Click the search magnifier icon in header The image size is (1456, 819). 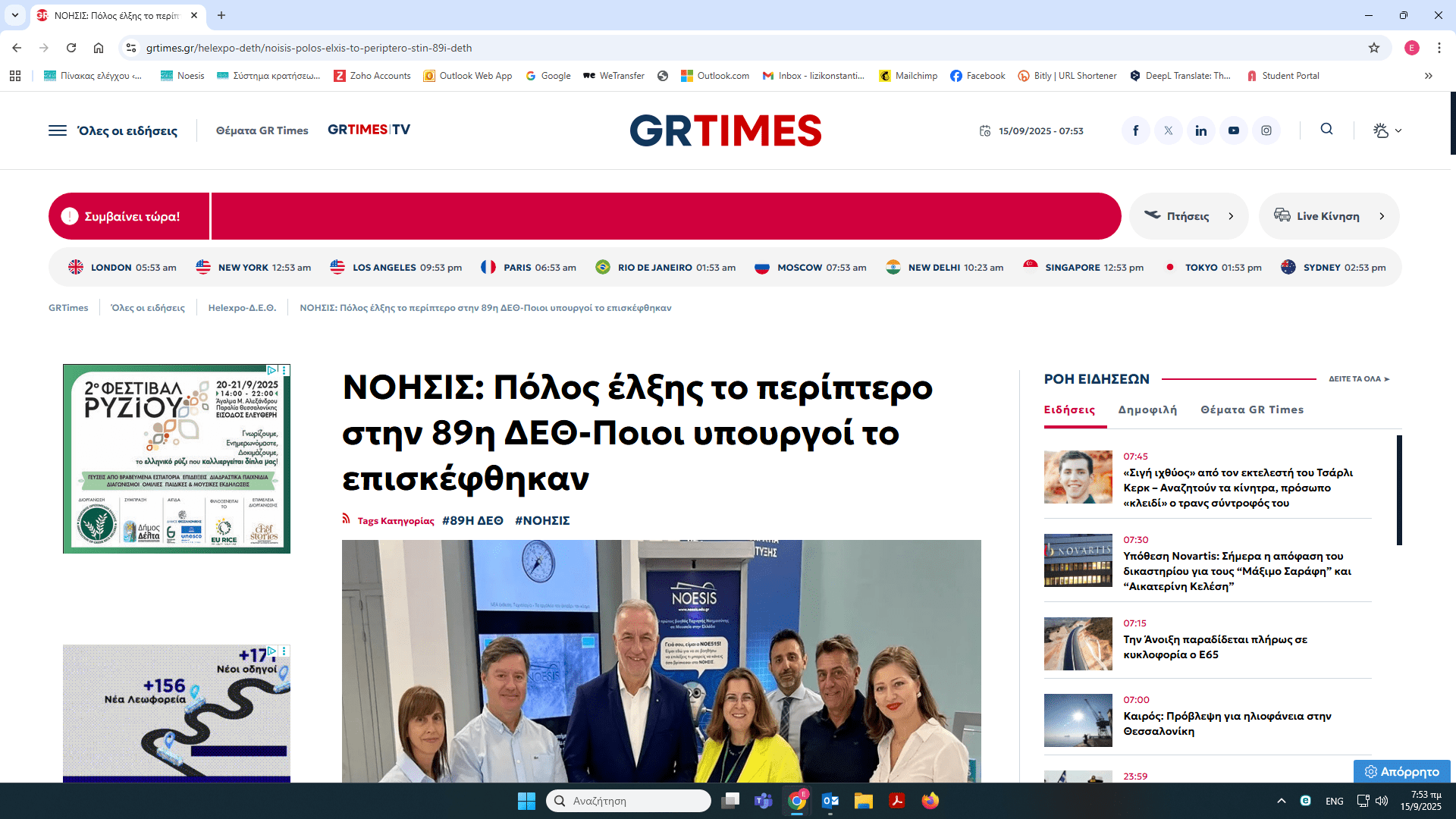click(x=1326, y=129)
